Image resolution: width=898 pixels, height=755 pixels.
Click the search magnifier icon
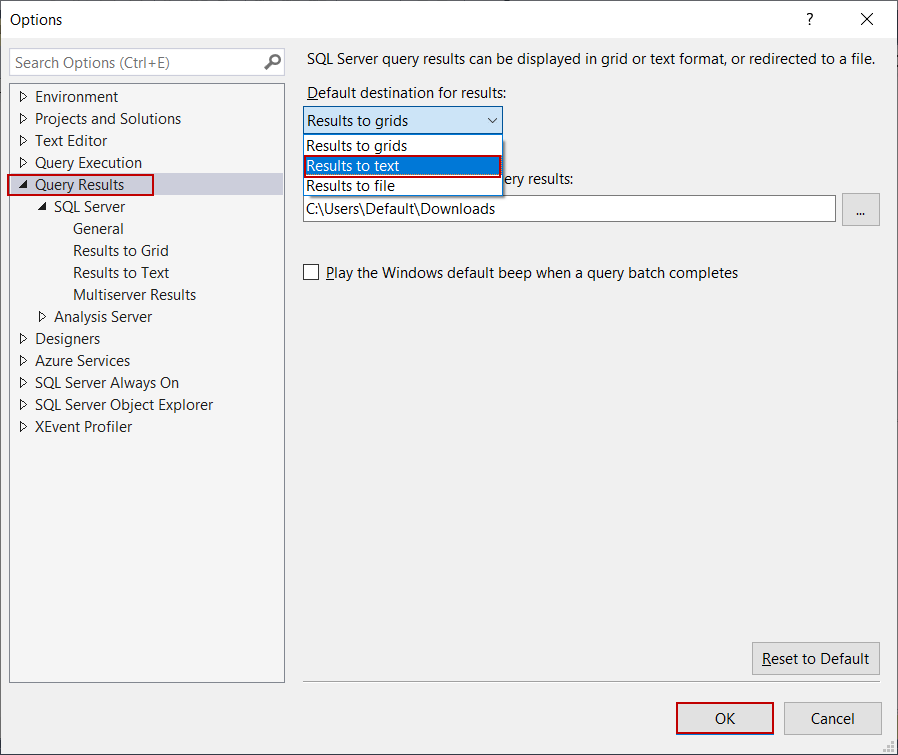[273, 62]
